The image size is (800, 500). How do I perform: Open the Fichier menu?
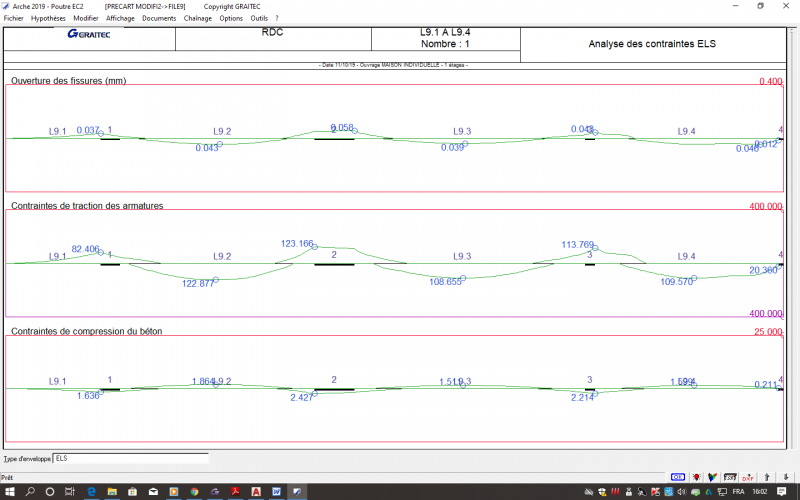(x=13, y=18)
